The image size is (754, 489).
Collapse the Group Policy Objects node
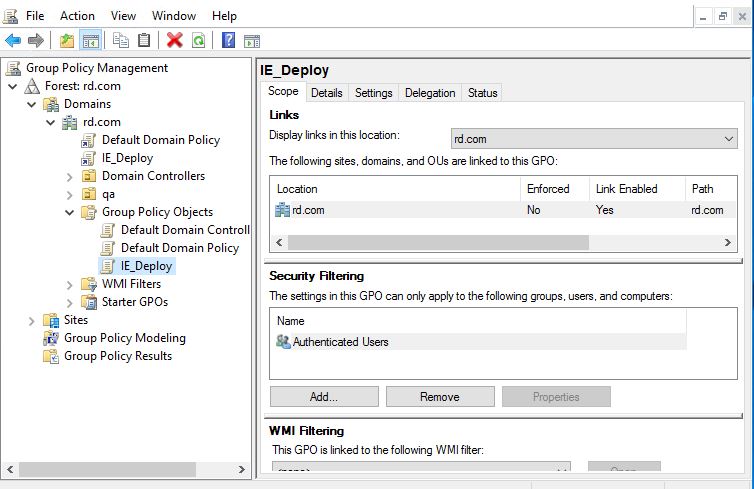point(69,212)
